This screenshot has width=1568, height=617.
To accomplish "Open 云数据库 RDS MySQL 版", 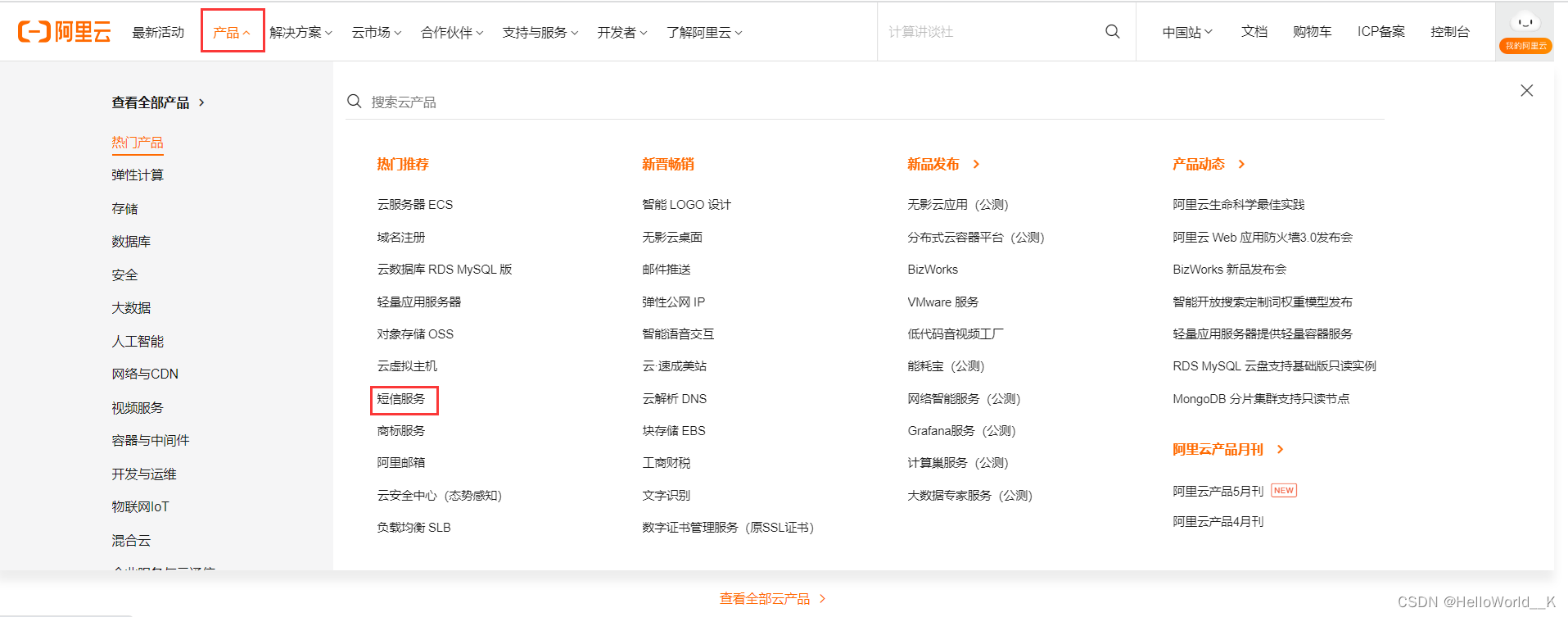I will (445, 270).
